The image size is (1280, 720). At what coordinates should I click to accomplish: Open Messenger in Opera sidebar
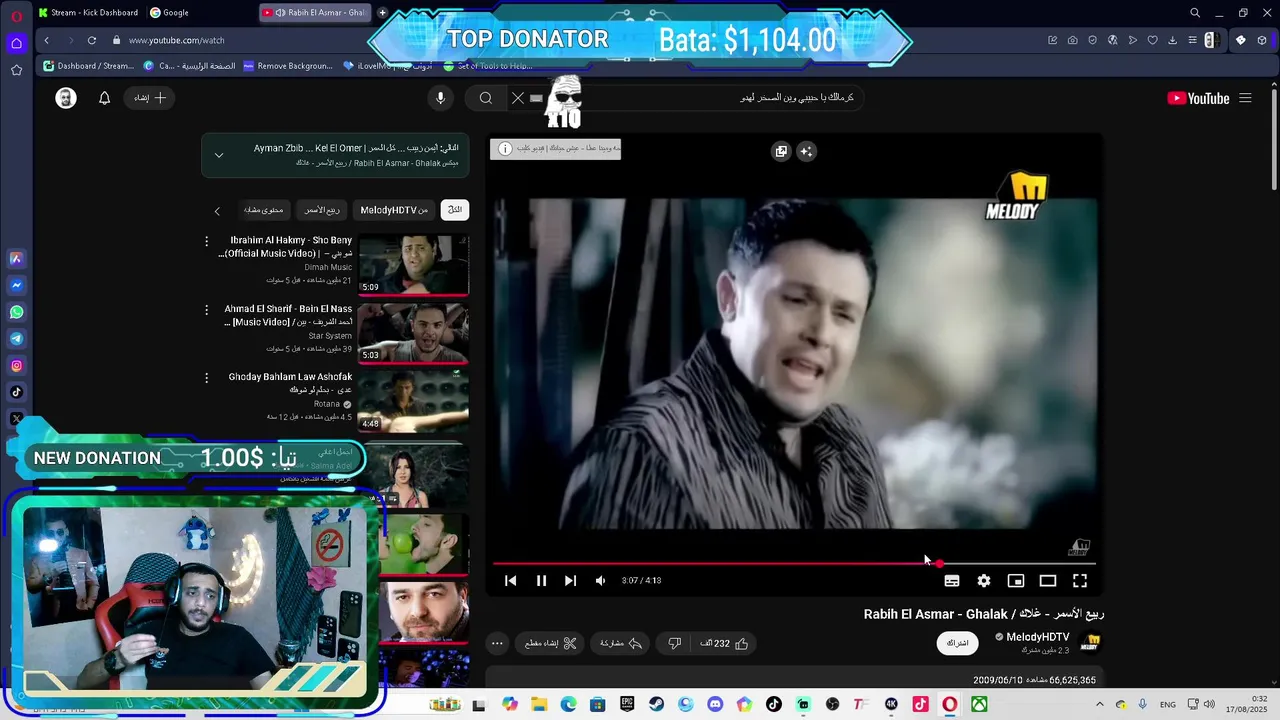click(16, 285)
